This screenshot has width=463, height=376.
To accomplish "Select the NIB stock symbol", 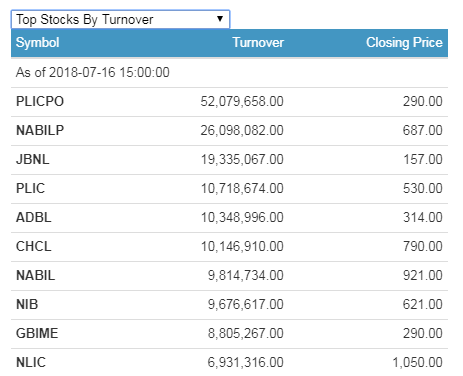I will click(x=27, y=304).
